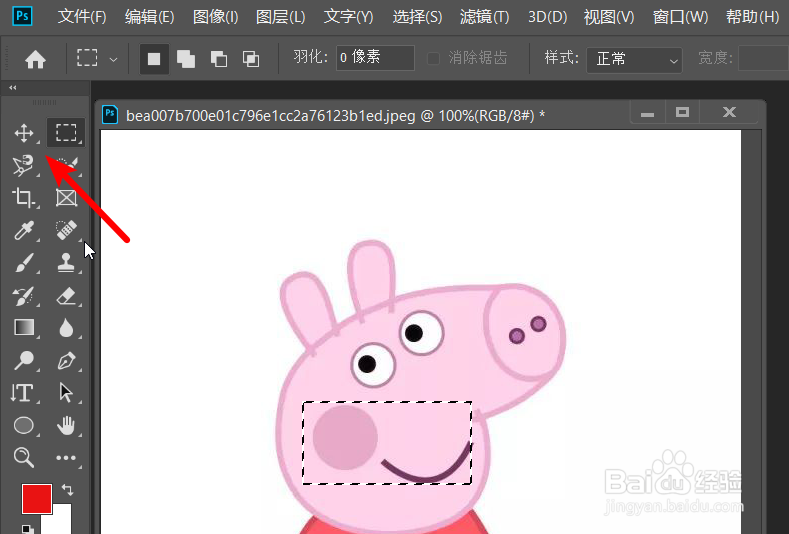Select the Eraser tool
789x534 pixels.
click(66, 296)
